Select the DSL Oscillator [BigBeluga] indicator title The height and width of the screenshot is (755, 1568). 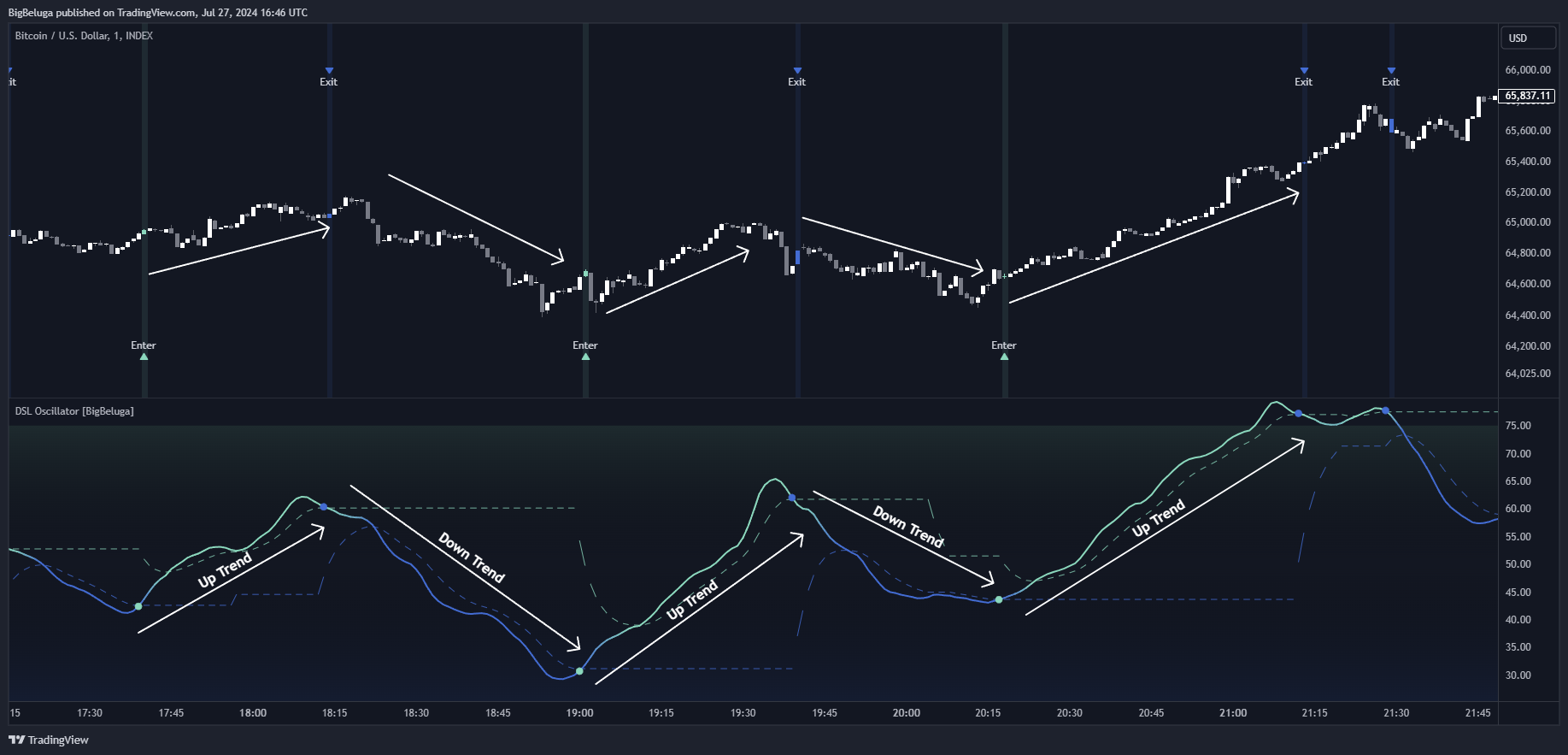point(74,411)
